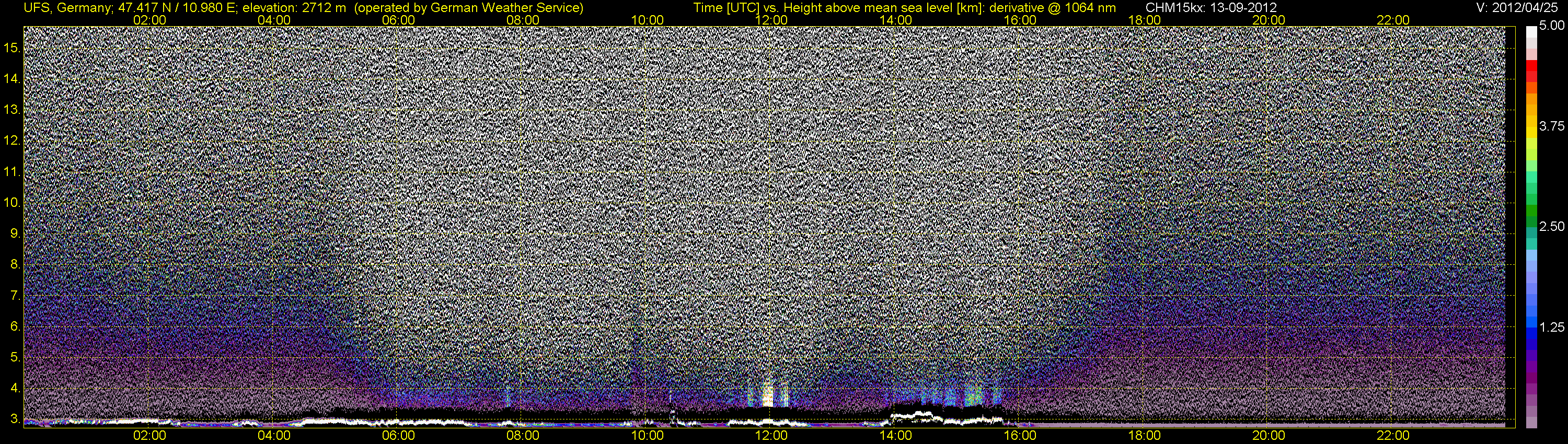This screenshot has width=1568, height=444.
Task: Click the station title 'UFS, Germany; 47.417 N / 10.980 E'
Action: click(130, 7)
